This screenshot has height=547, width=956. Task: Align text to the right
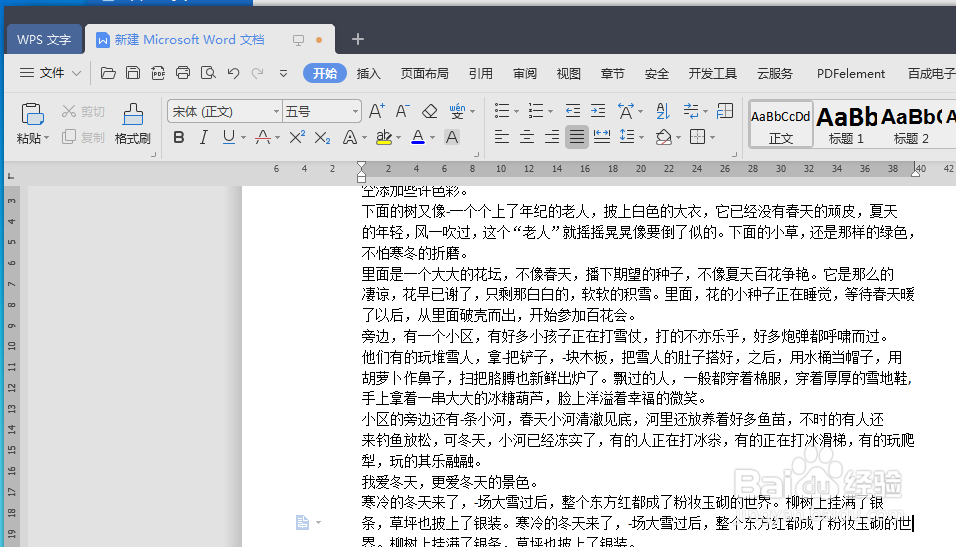(x=552, y=137)
